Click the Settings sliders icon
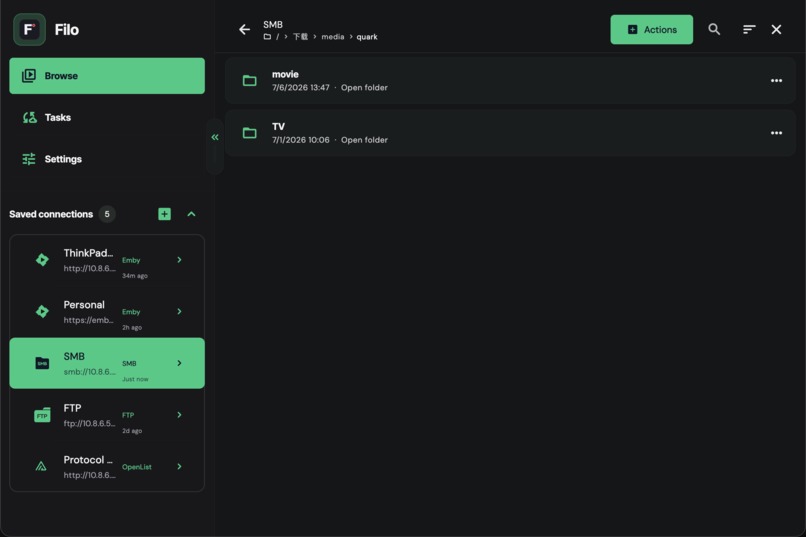The width and height of the screenshot is (806, 537). click(x=29, y=159)
